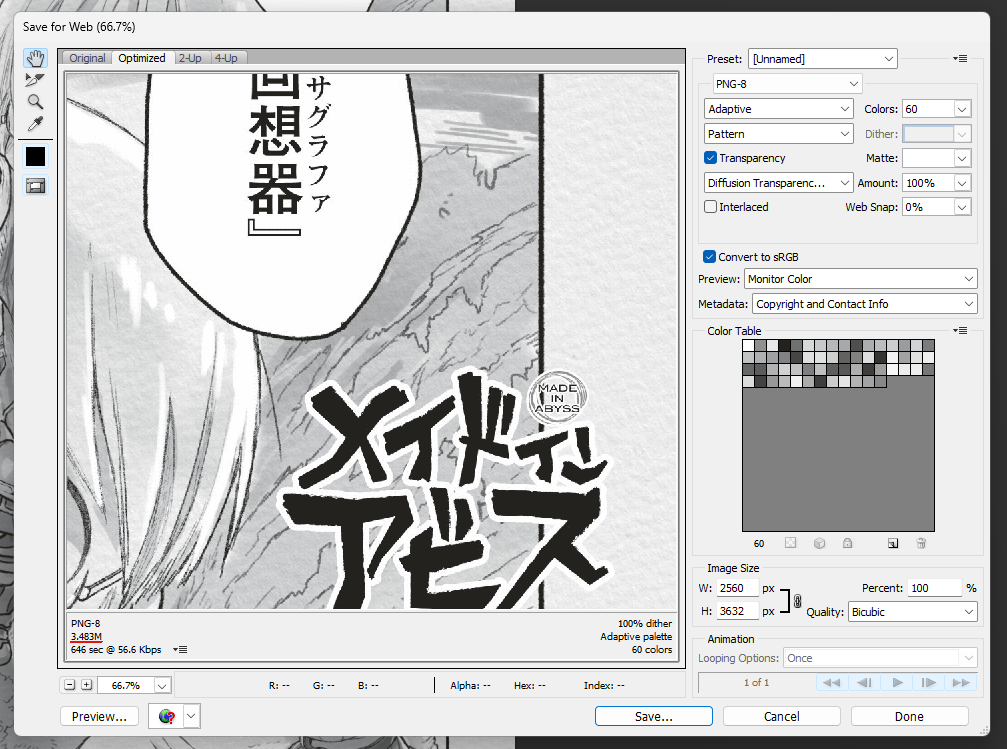This screenshot has width=1007, height=749.
Task: Click the Colors value field showing 60
Action: 928,109
